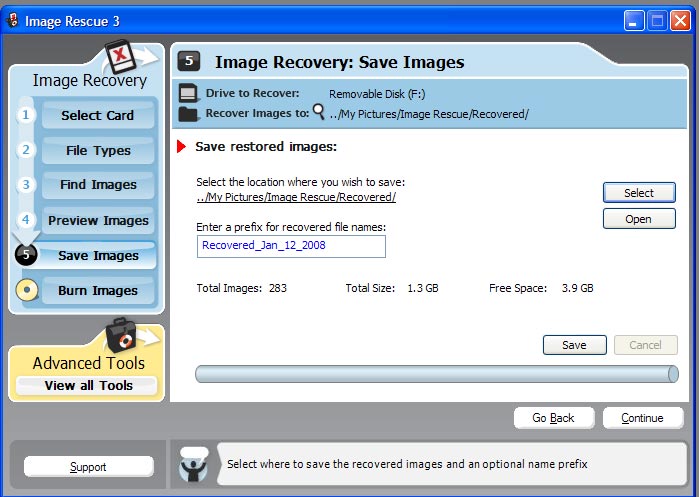Click the underlined save location path link
The width and height of the screenshot is (699, 497).
pos(296,197)
